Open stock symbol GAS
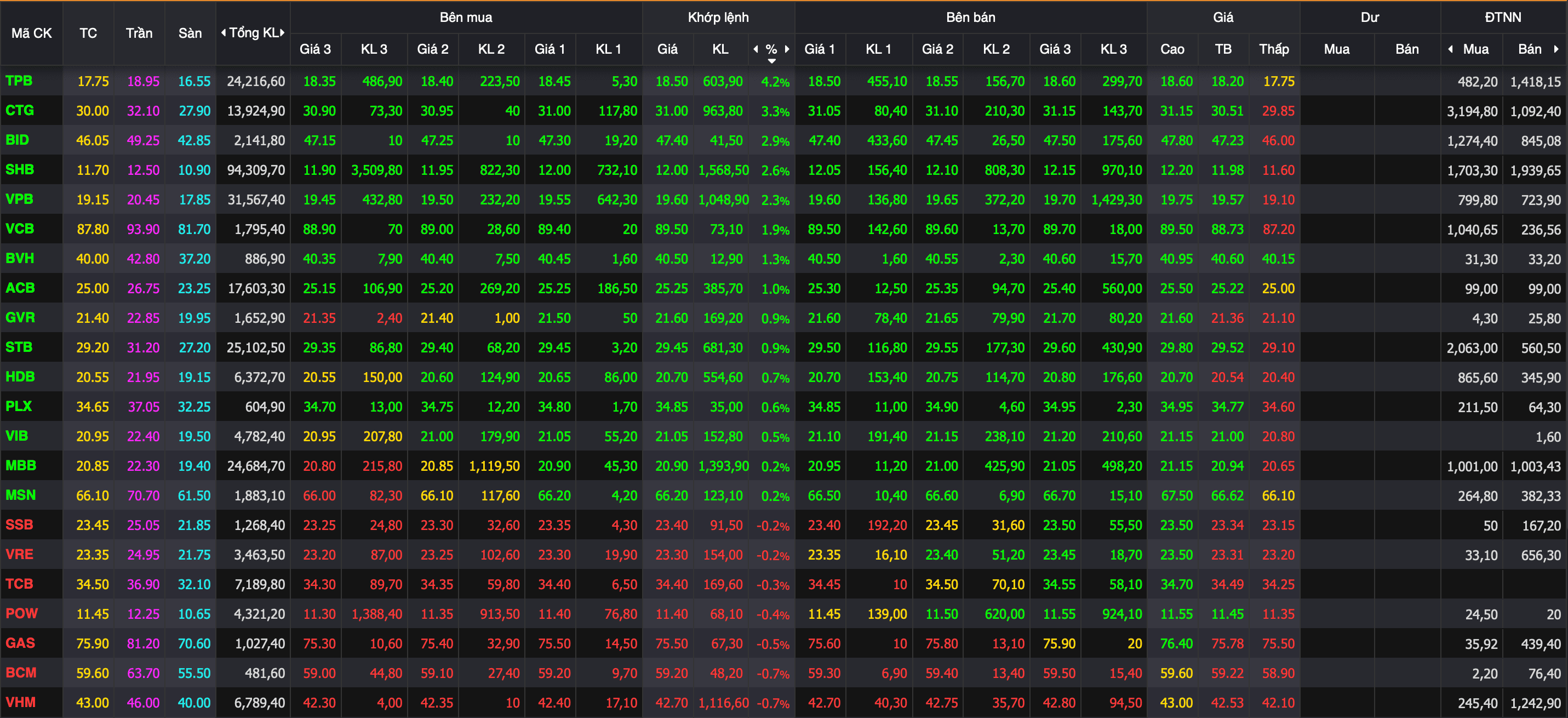1568x718 pixels. pyautogui.click(x=20, y=643)
